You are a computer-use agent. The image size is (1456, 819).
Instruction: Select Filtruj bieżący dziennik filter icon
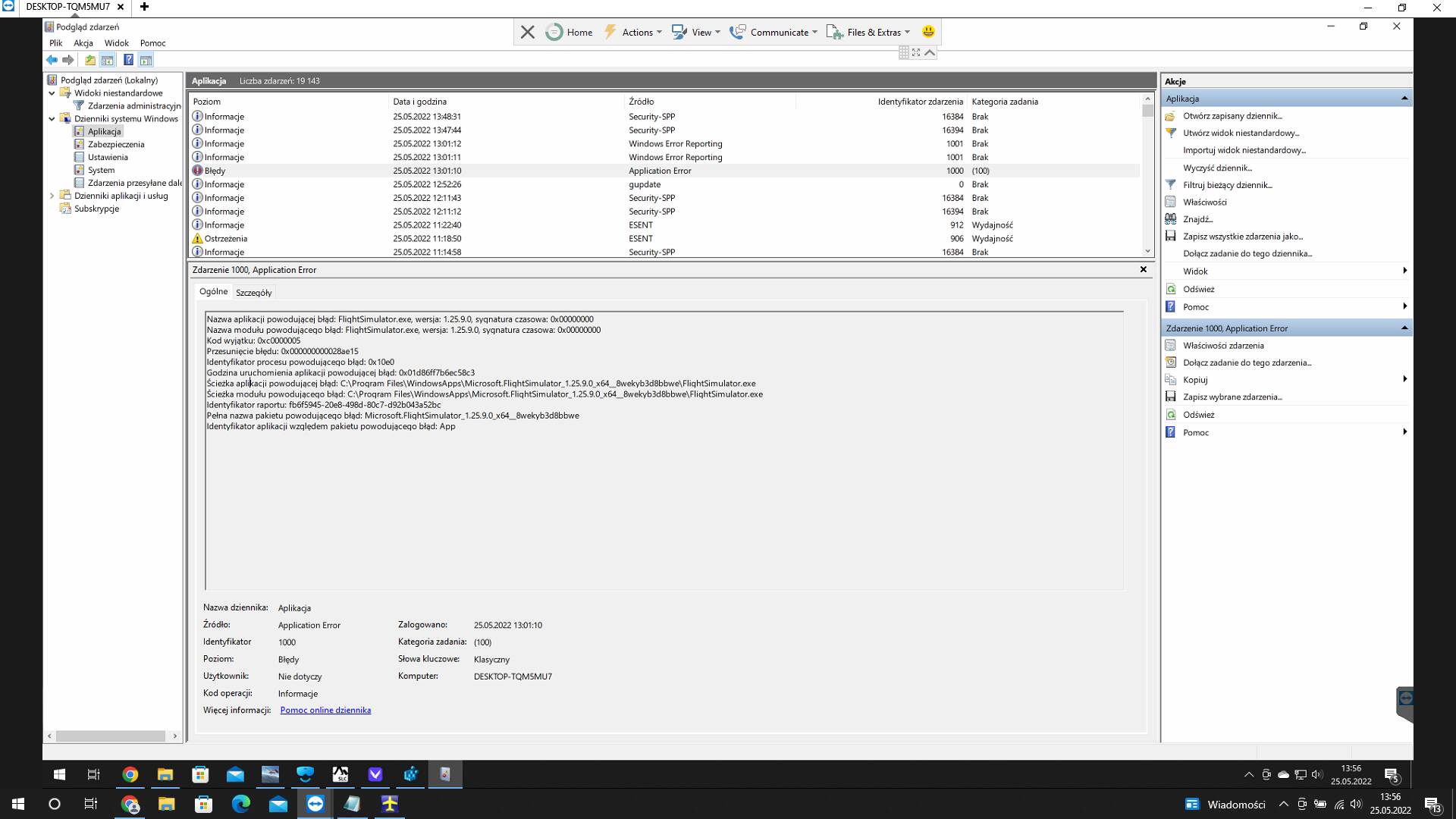pyautogui.click(x=1172, y=185)
